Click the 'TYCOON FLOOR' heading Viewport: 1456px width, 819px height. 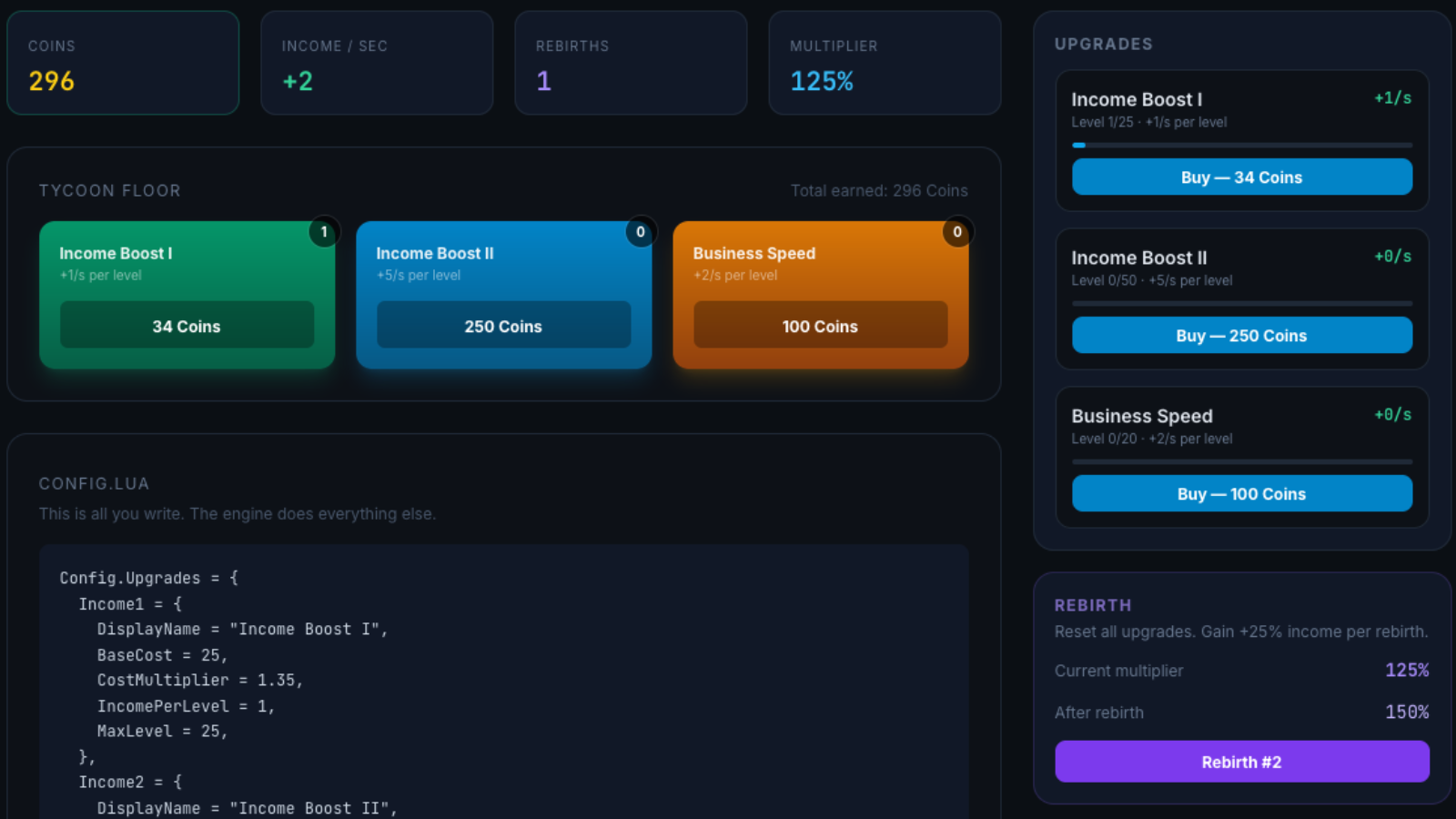coord(110,191)
